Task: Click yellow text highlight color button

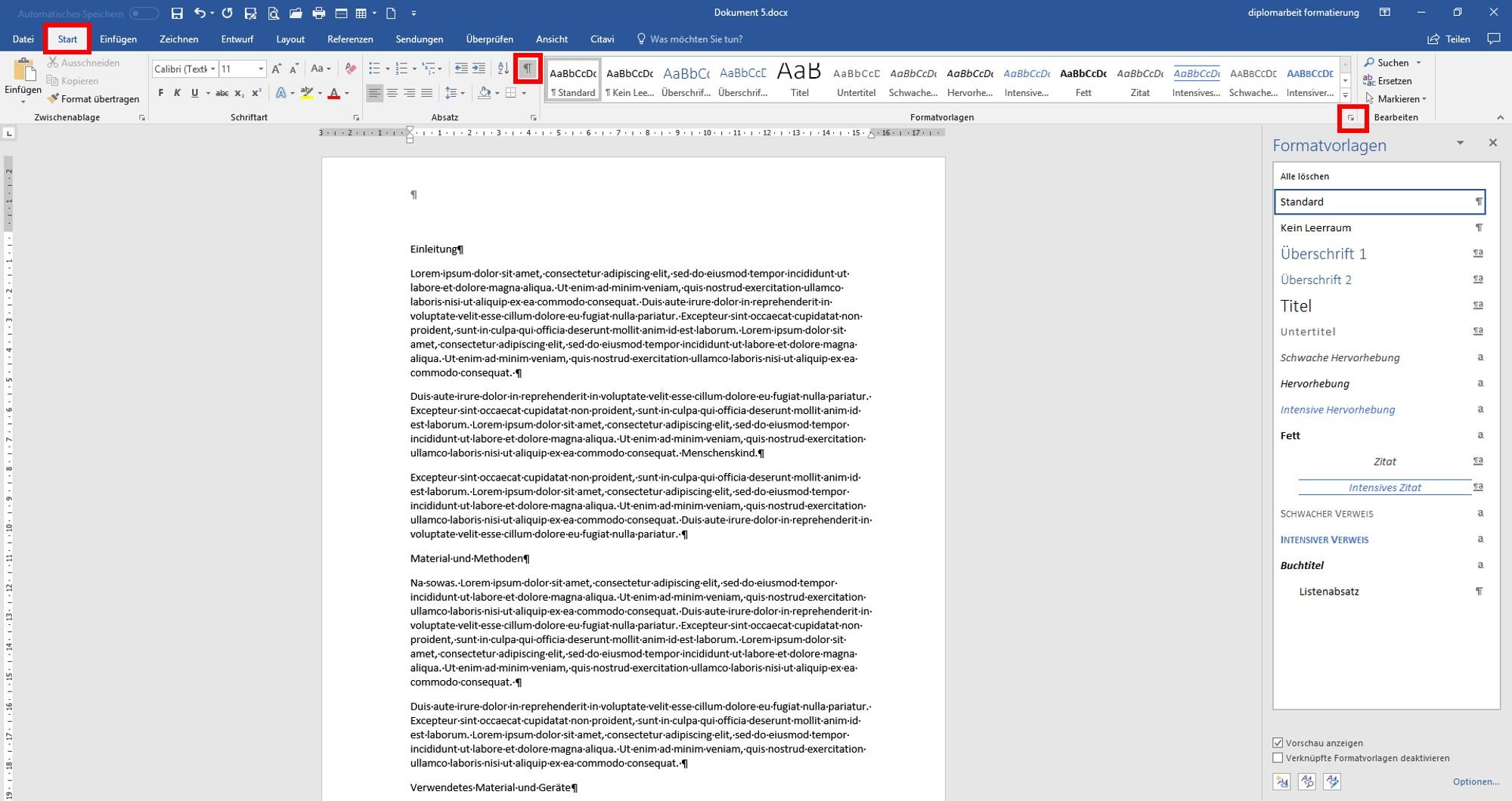Action: [306, 93]
